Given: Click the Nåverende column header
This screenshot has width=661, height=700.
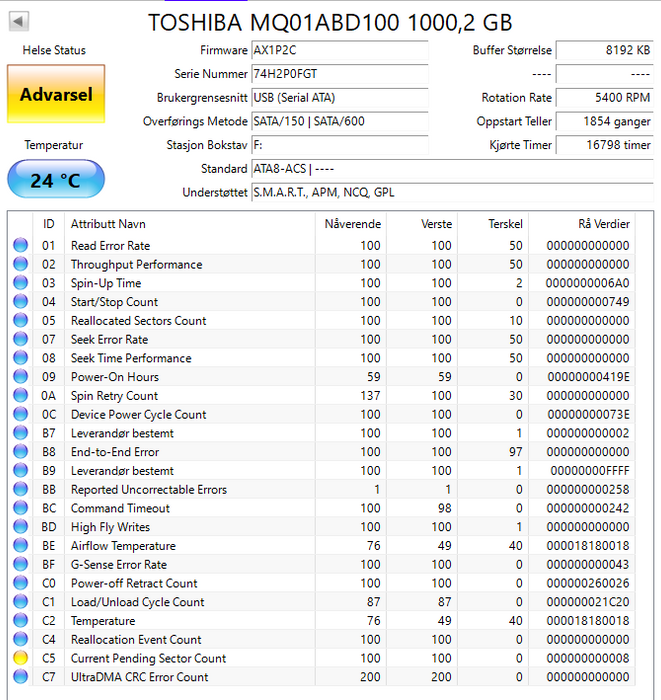Looking at the screenshot, I should [352, 224].
